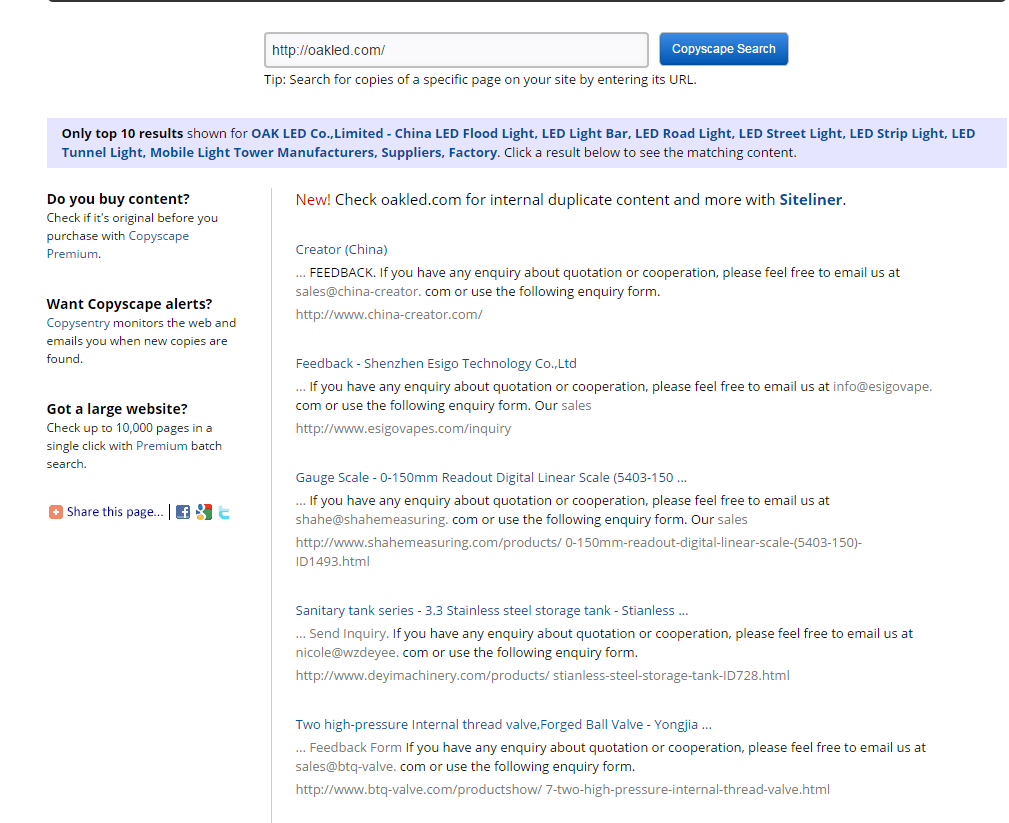
Task: Click the info@esigovape. email text
Action: coord(882,386)
